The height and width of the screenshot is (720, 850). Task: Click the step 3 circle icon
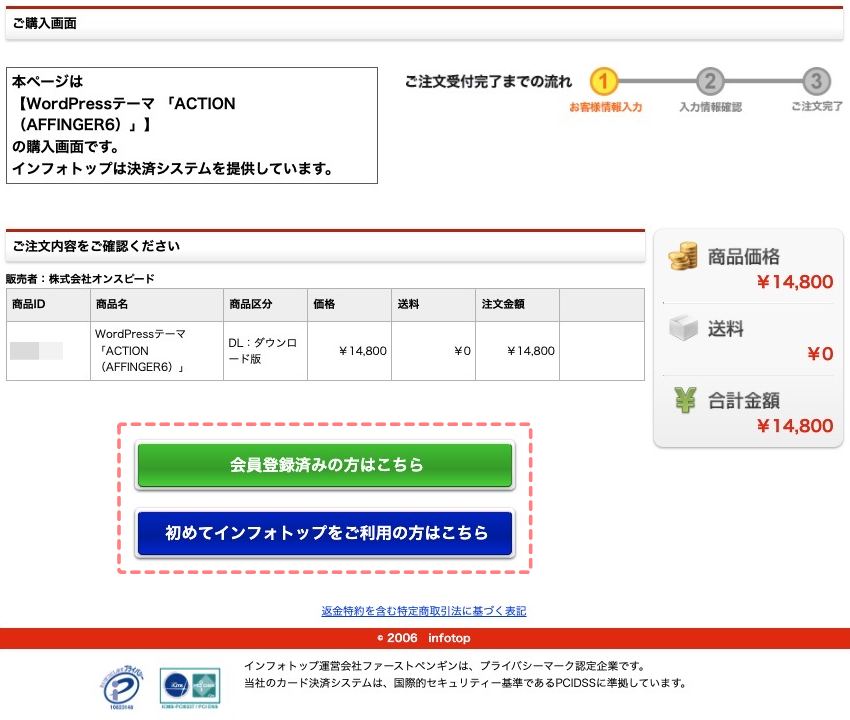(x=816, y=81)
